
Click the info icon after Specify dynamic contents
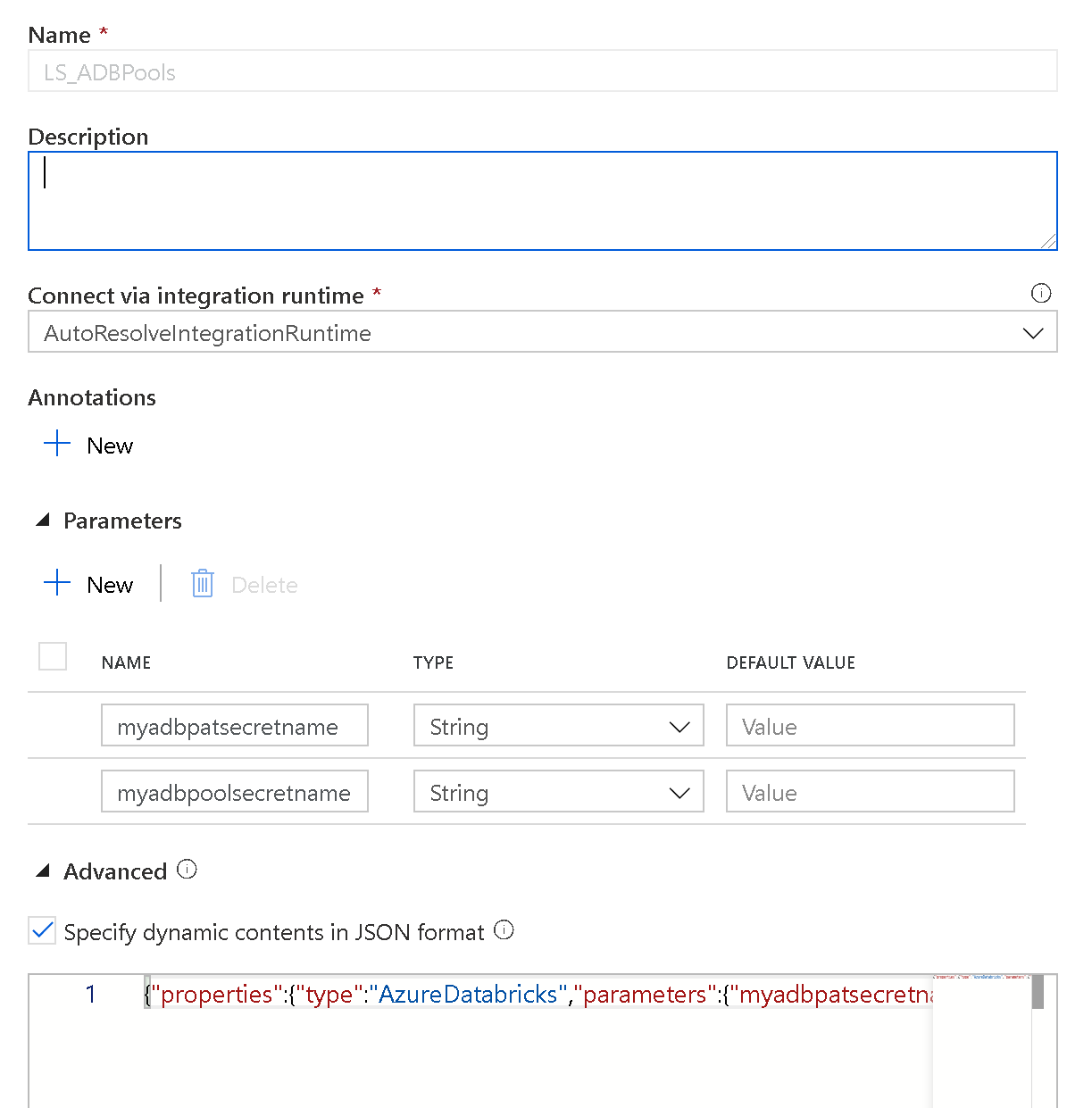(504, 930)
